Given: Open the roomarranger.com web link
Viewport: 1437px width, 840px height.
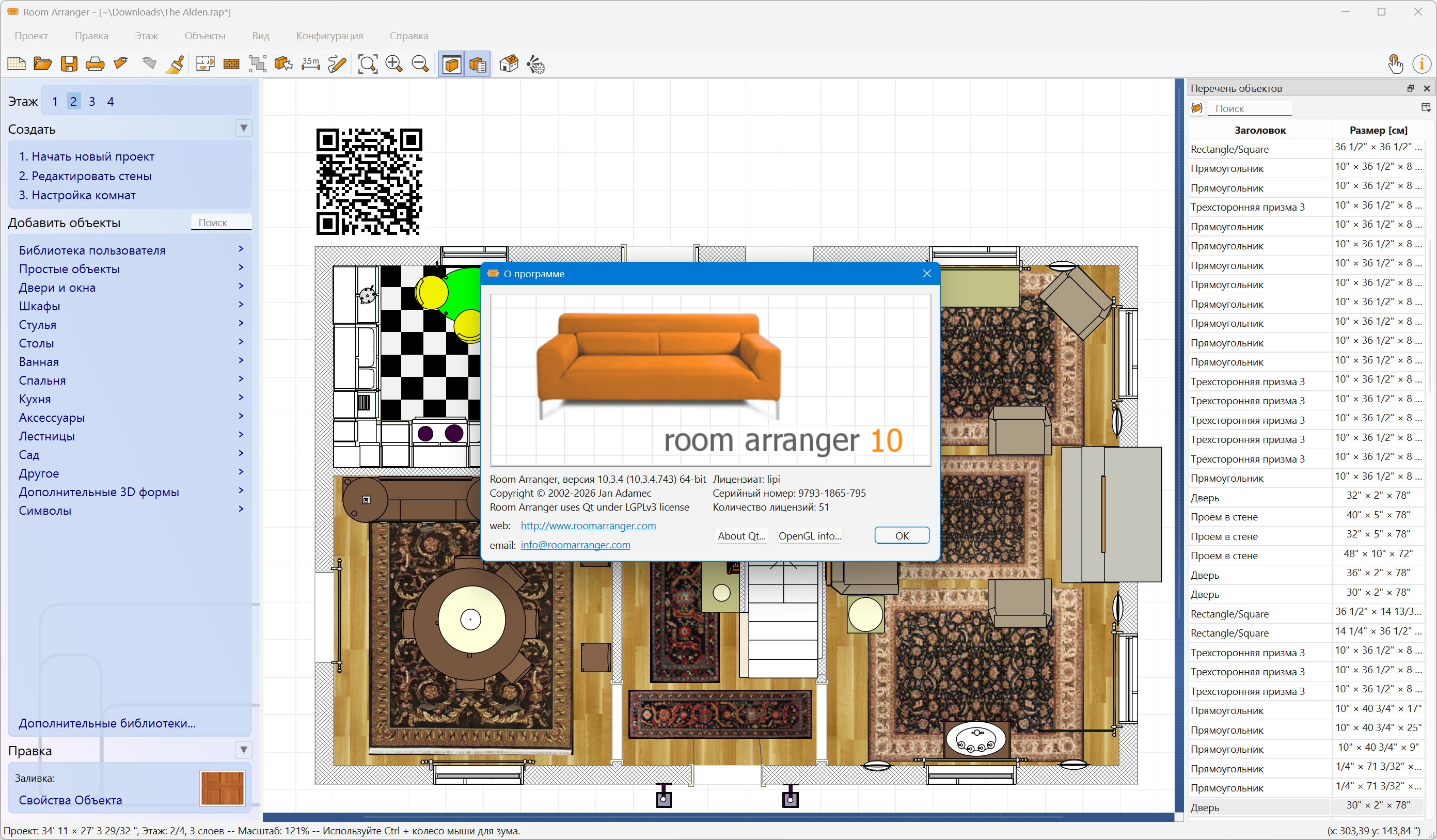Looking at the screenshot, I should (x=588, y=526).
